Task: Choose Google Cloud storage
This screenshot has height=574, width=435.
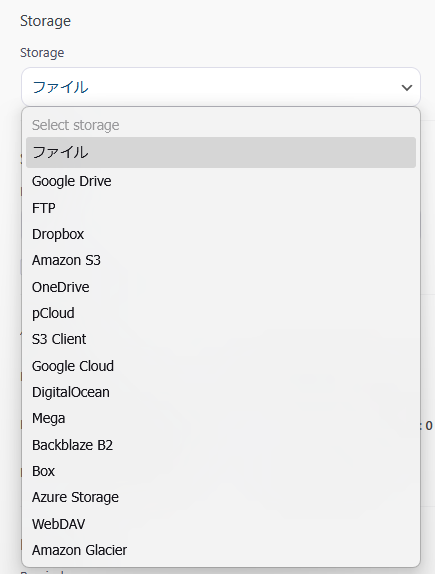Action: point(221,366)
